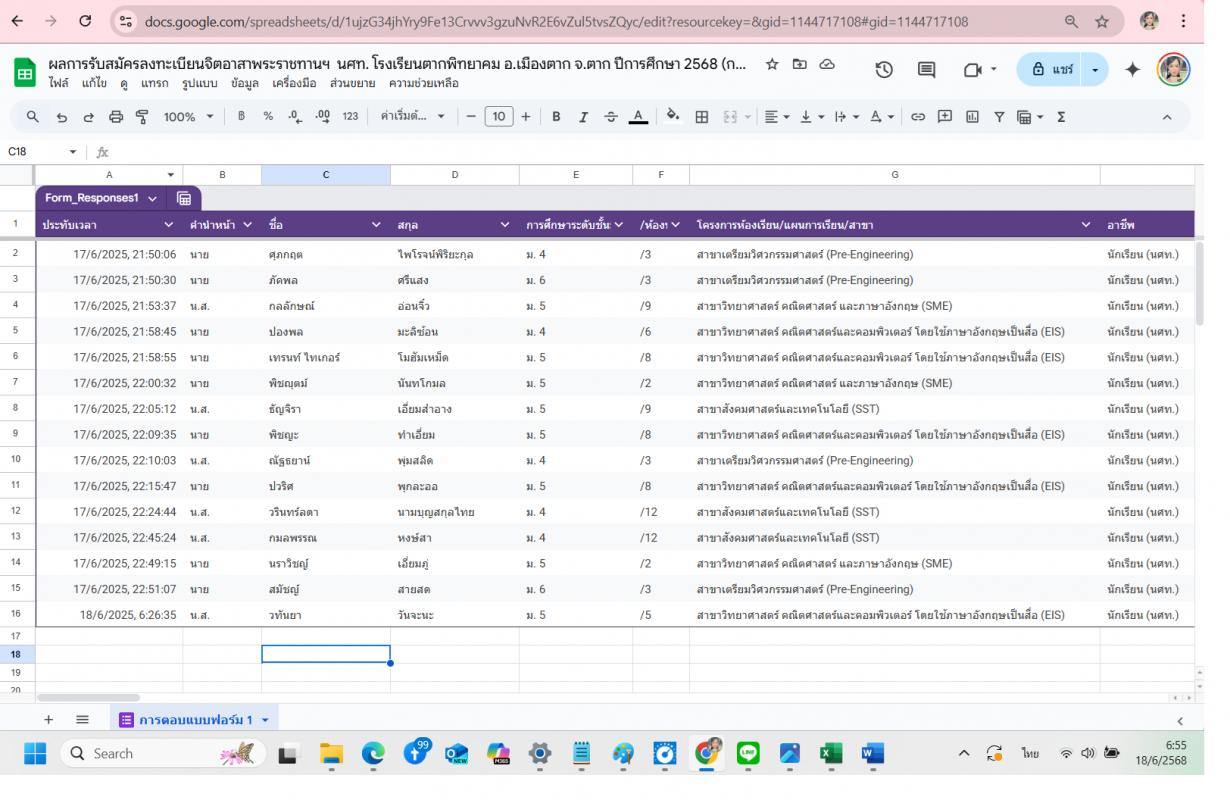The image size is (1230, 800).
Task: Open the แทรก menu
Action: coord(155,83)
